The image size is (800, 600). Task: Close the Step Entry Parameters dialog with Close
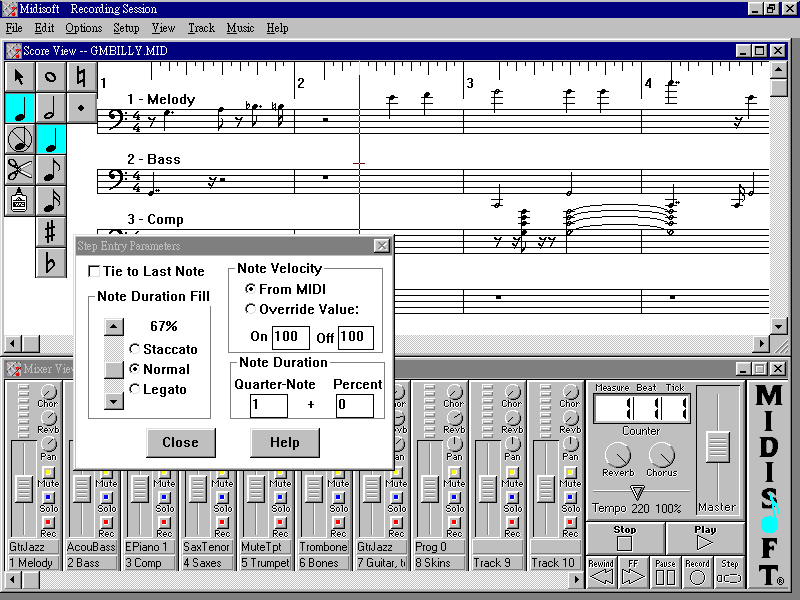[x=180, y=442]
